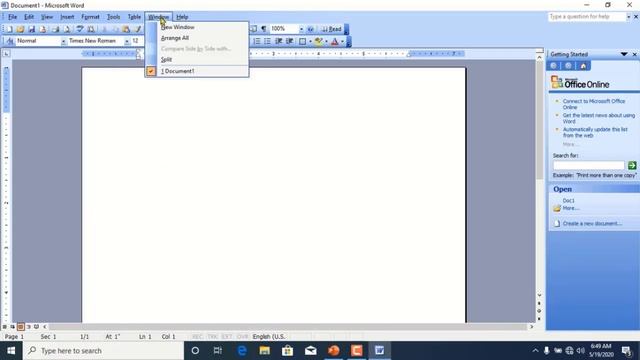Open the Font Color dropdown arrow
This screenshot has height=360, width=640.
tap(342, 41)
